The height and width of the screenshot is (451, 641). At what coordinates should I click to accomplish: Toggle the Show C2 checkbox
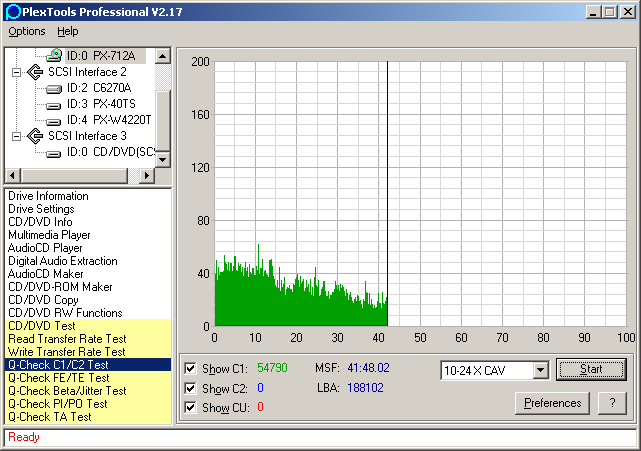(x=190, y=388)
